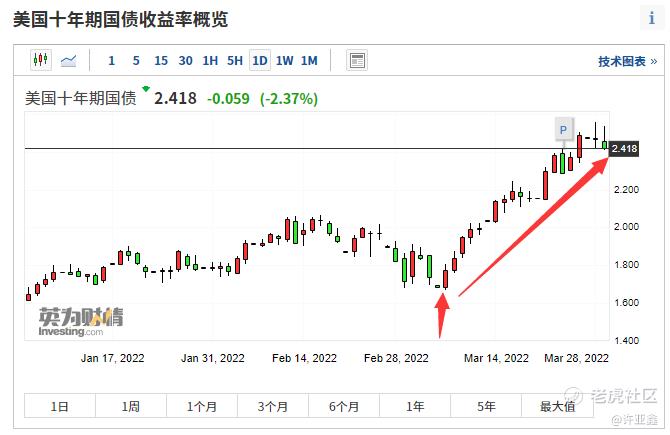Click the -0.059 change value
The width and height of the screenshot is (670, 435).
coord(228,99)
